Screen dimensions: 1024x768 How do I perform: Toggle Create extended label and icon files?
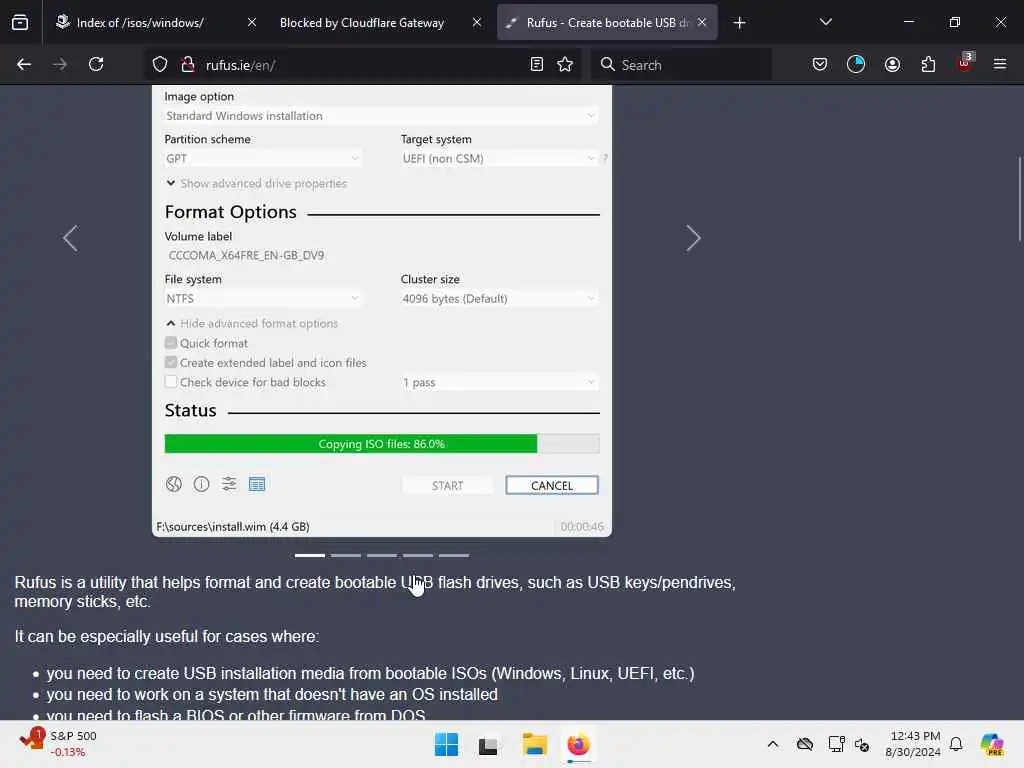point(171,362)
